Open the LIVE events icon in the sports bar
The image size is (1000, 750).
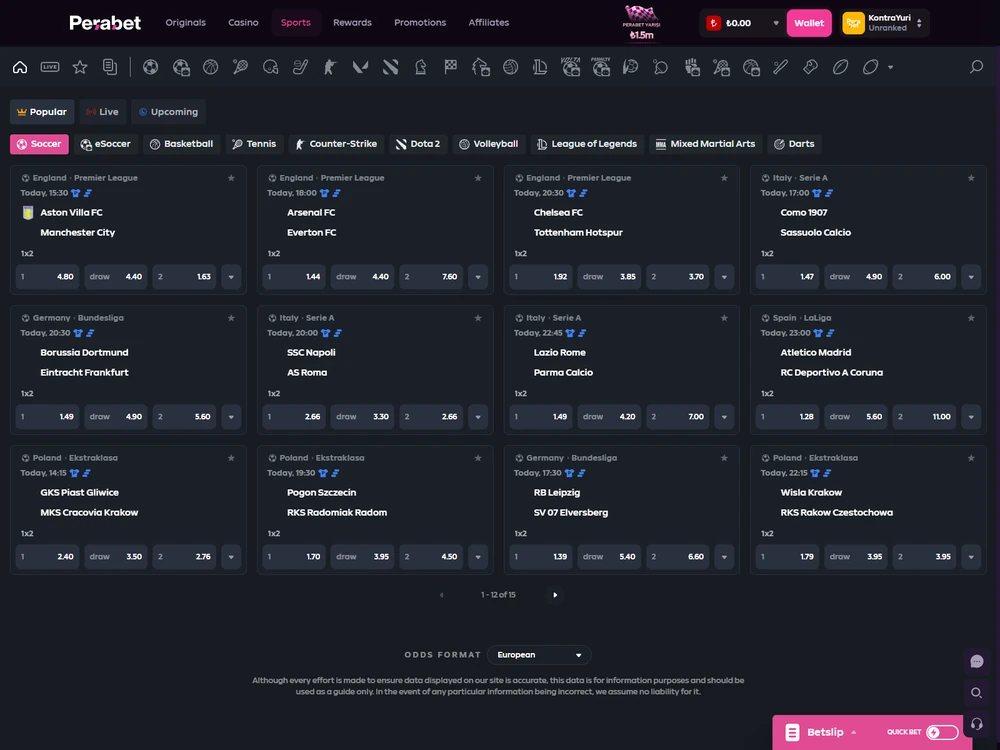pos(50,67)
